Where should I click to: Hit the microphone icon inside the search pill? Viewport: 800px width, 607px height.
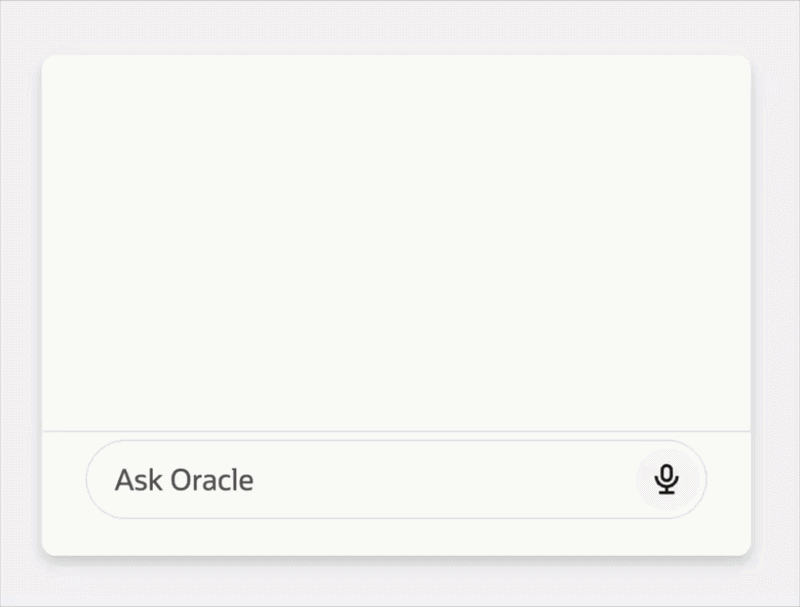[667, 480]
